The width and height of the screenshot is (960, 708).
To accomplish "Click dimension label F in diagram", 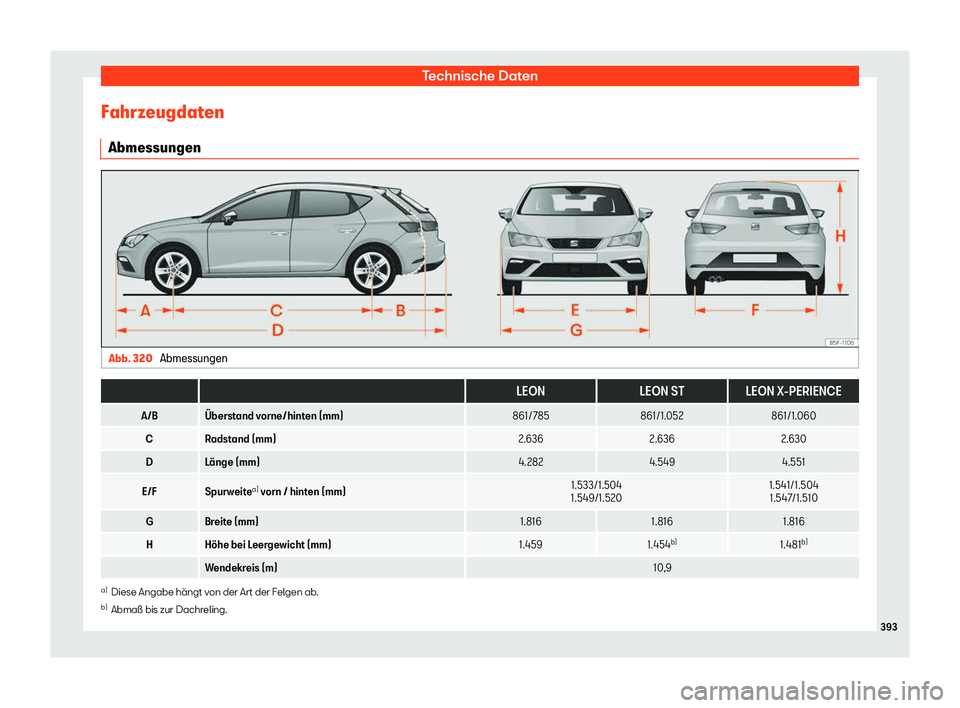I will coord(755,311).
